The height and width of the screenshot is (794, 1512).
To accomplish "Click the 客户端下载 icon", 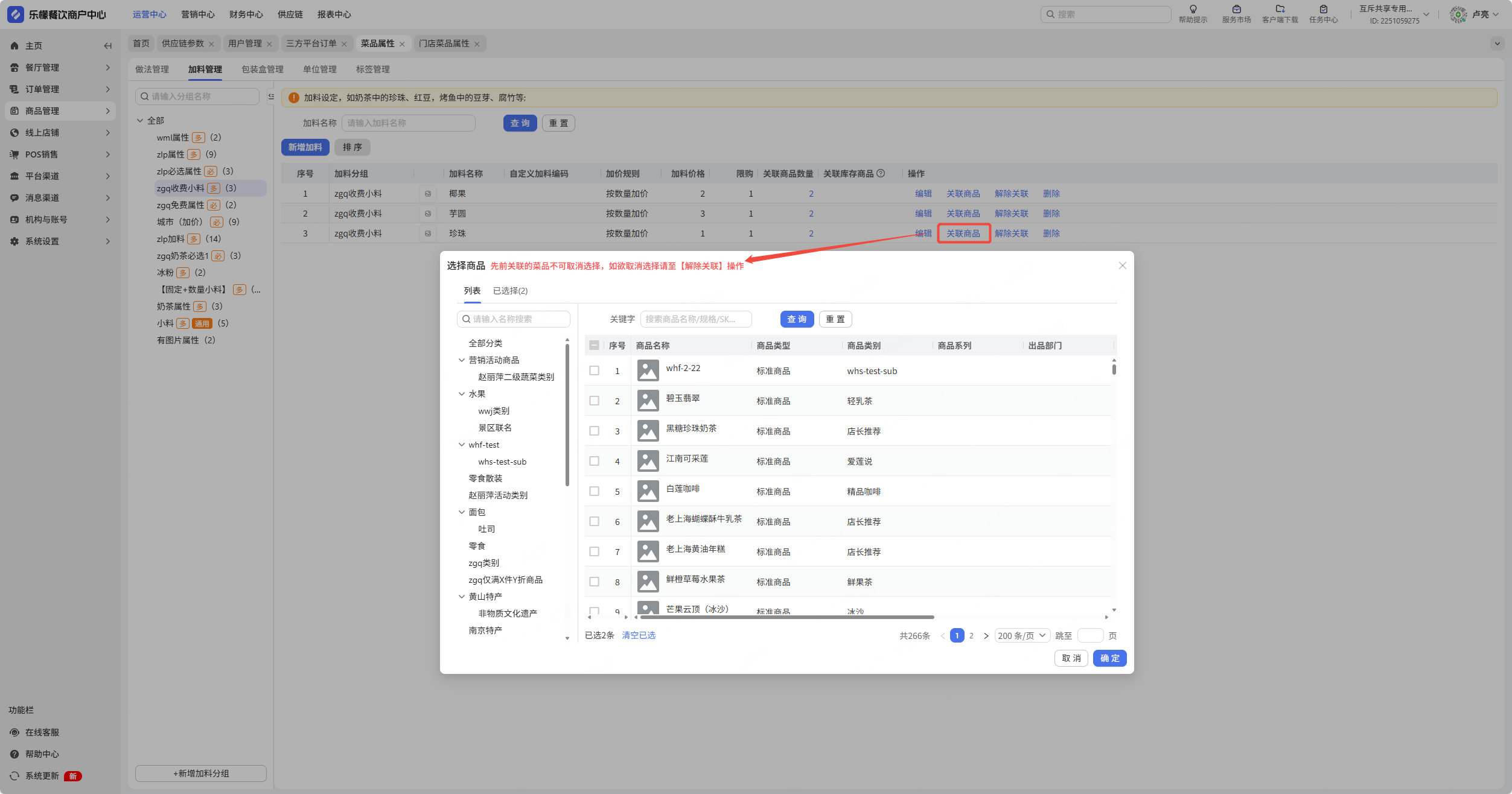I will point(1280,9).
